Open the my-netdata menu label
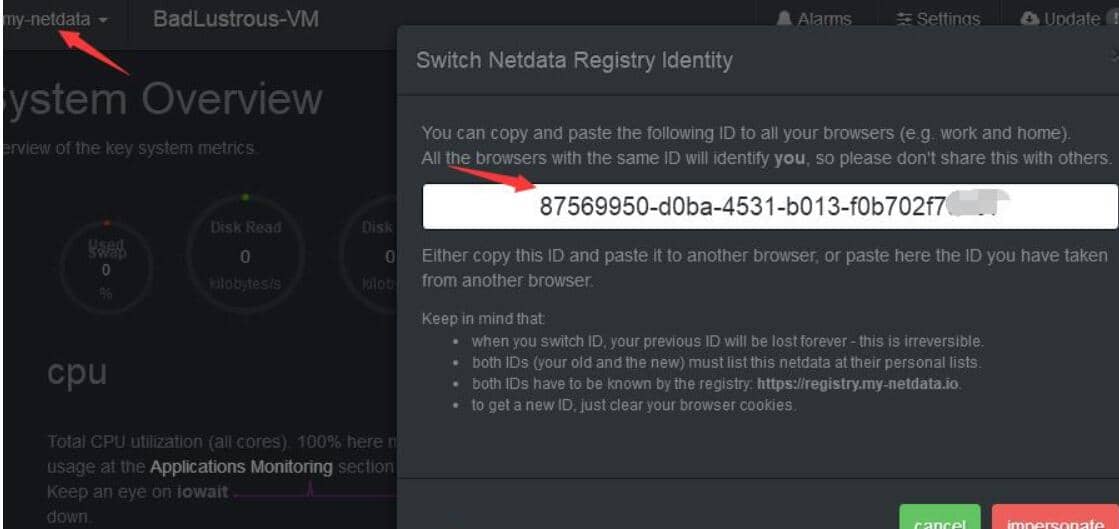This screenshot has height=529, width=1119. click(47, 19)
